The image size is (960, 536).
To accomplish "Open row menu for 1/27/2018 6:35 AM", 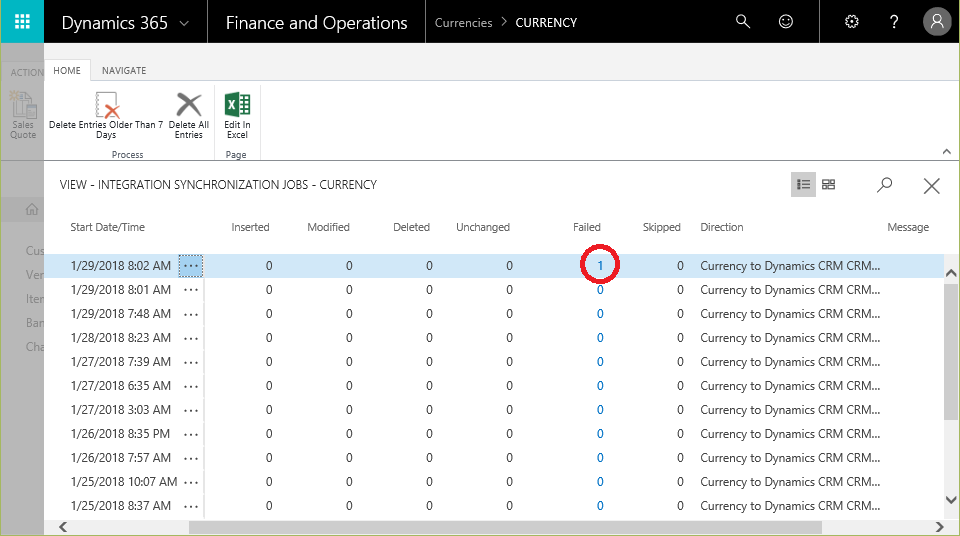I will [191, 386].
